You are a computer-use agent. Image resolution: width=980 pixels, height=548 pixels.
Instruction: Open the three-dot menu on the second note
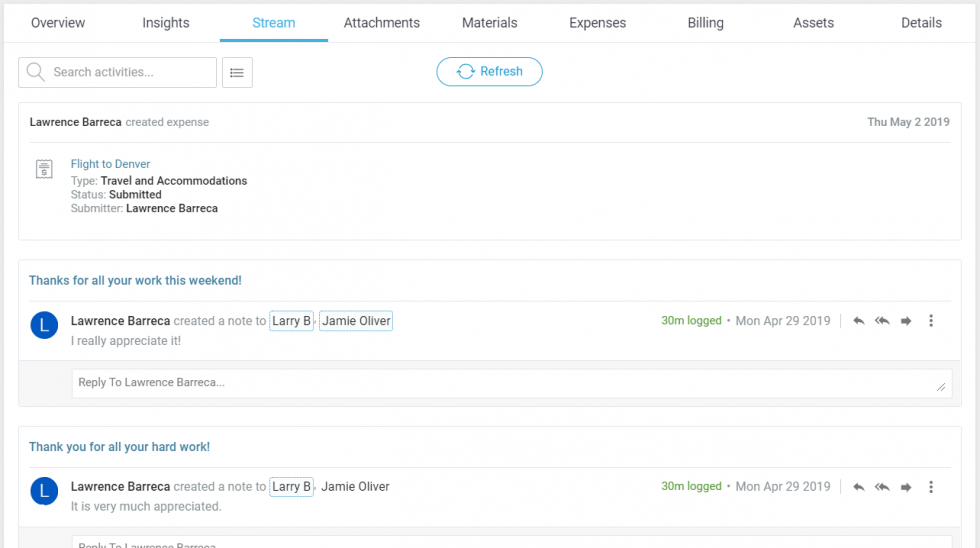931,487
